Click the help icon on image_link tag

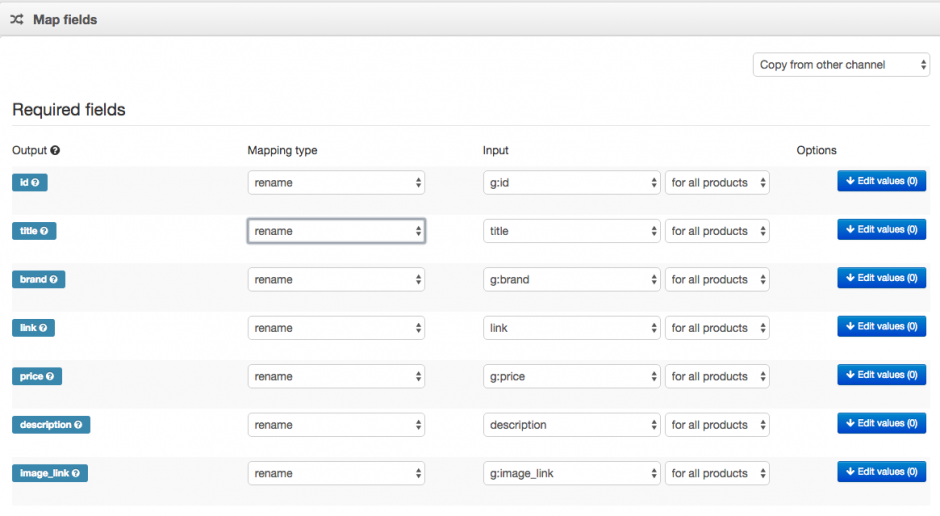pyautogui.click(x=76, y=473)
